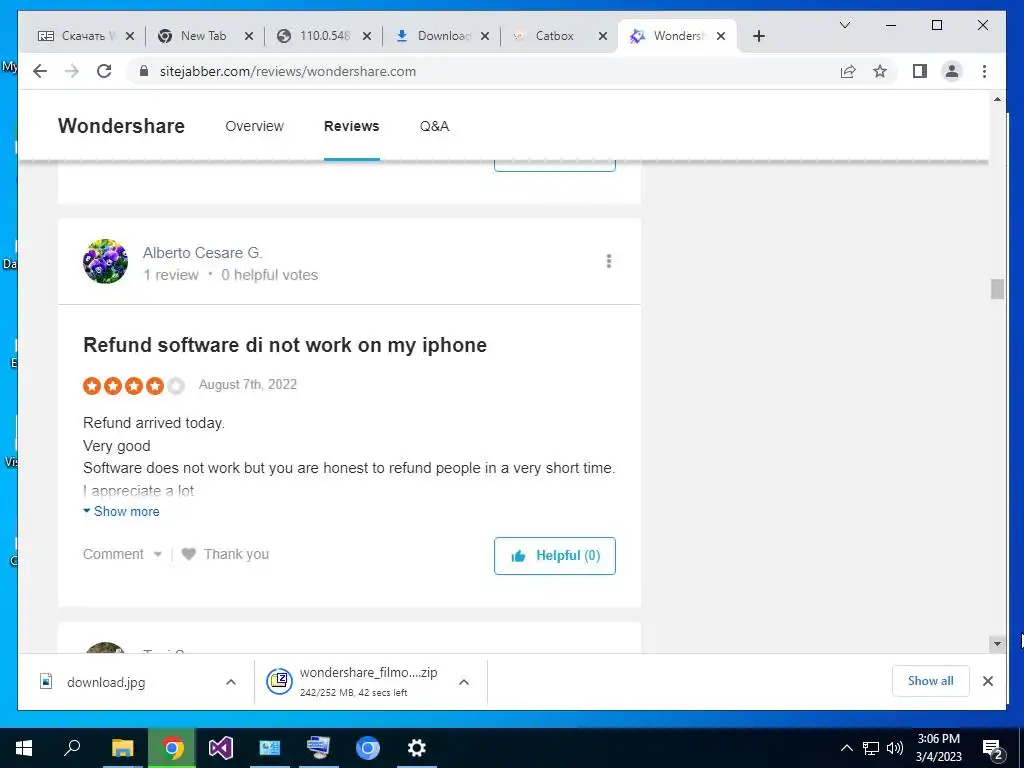Close the 110.0.548 tab
Viewport: 1024px width, 768px height.
(x=367, y=37)
